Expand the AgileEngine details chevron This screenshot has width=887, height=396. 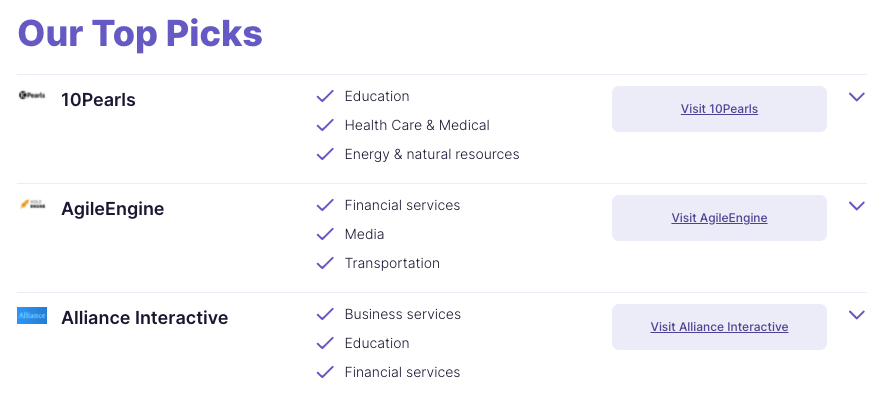pos(856,206)
